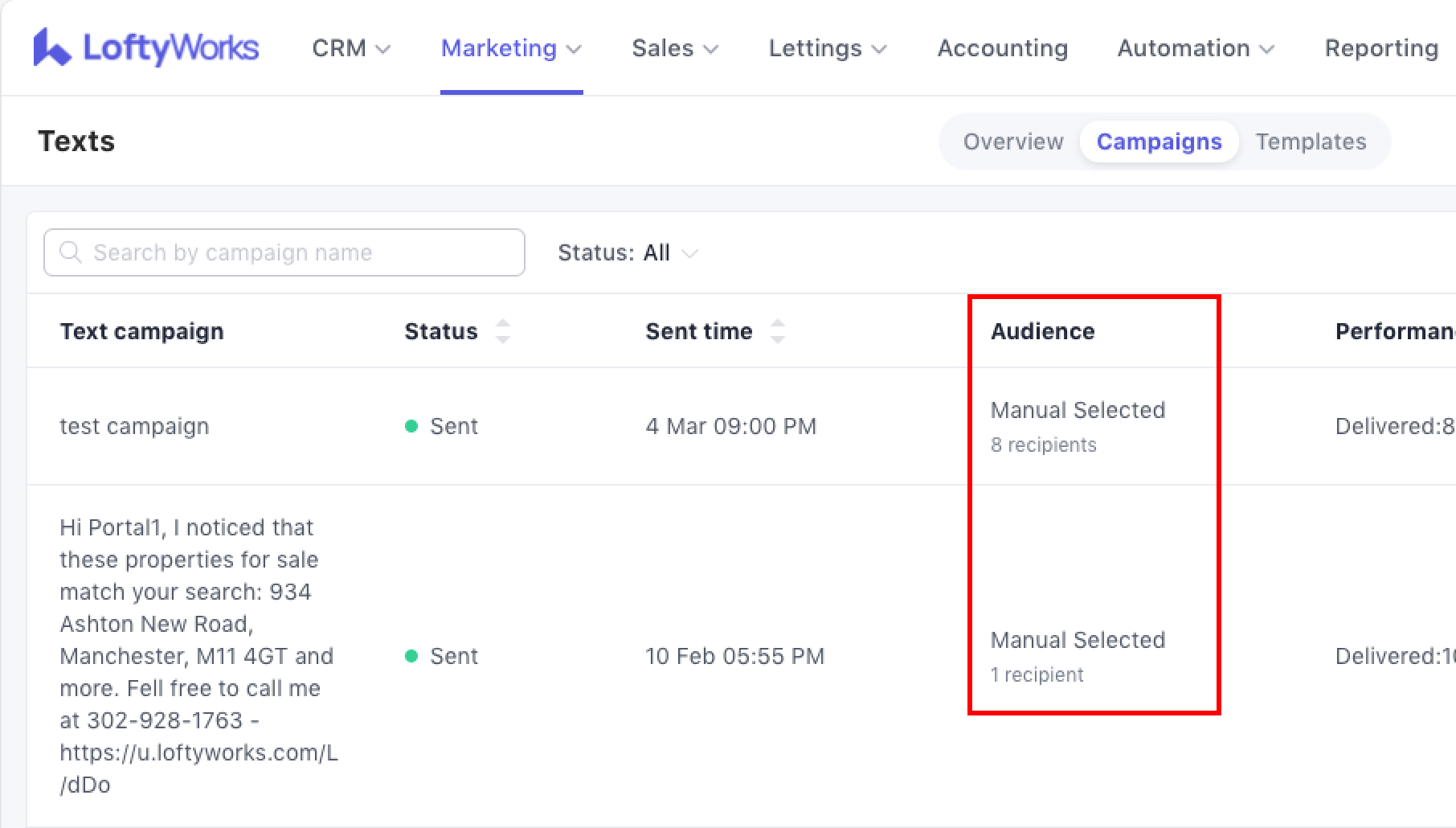Screen dimensions: 1456x828
Task: Go to the Accounting section
Action: 1002,48
